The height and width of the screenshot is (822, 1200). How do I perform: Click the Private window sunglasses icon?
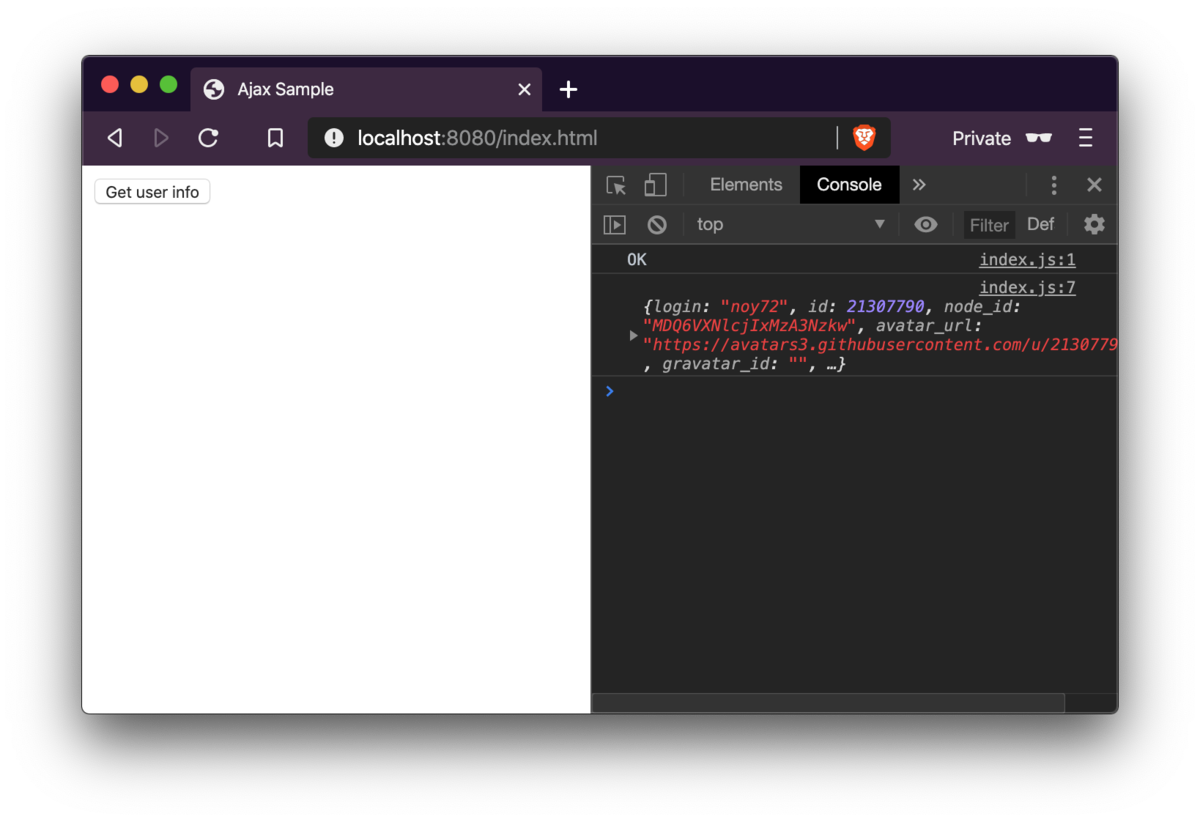1039,138
